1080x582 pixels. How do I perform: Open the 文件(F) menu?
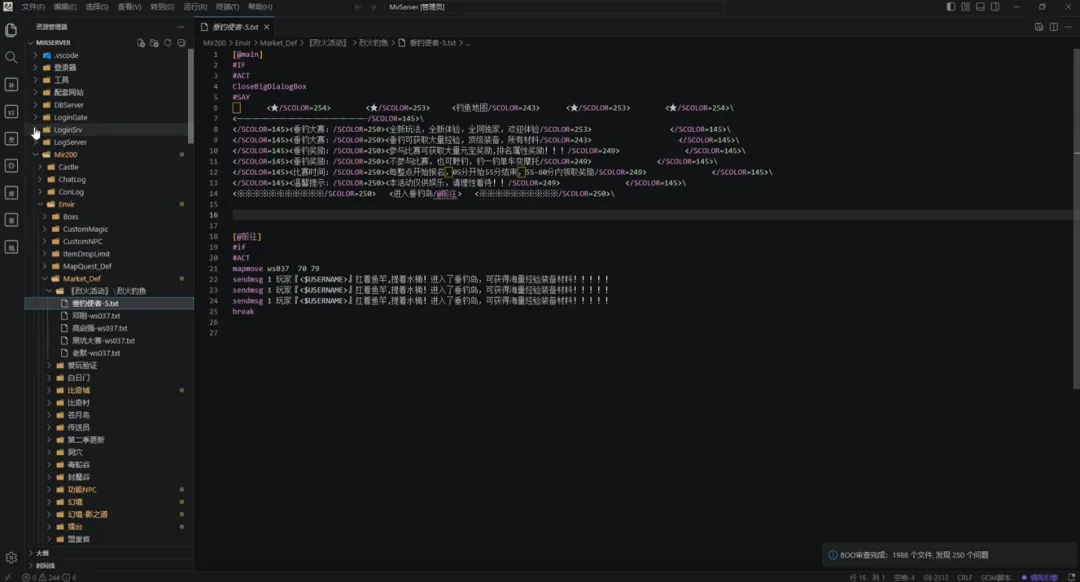coord(32,7)
